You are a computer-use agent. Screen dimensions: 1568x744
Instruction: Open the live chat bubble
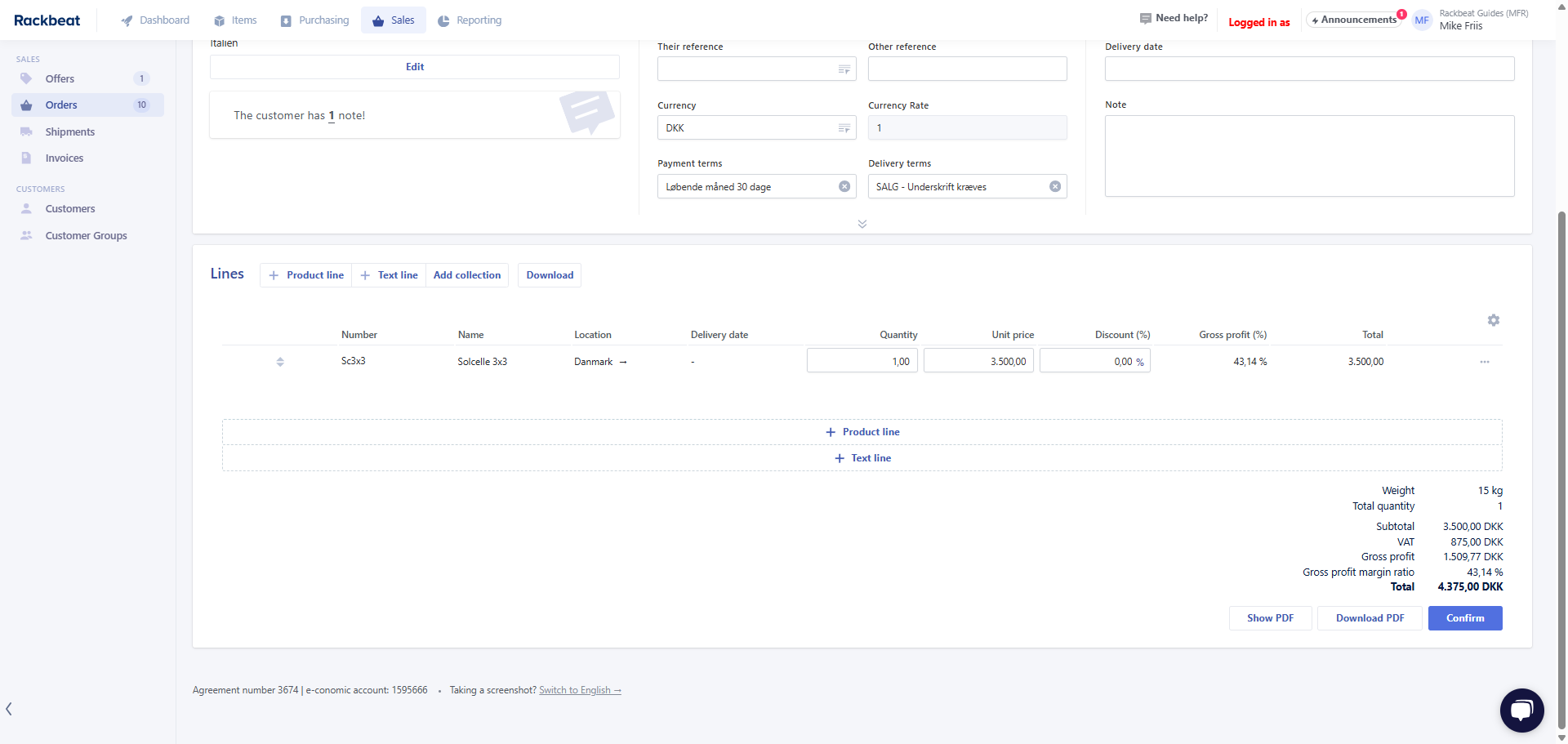coord(1521,710)
